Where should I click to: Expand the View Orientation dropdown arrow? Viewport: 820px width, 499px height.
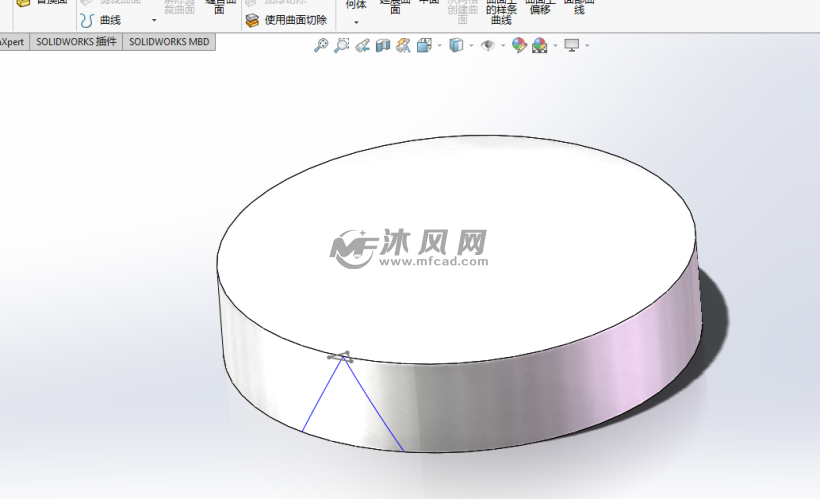[439, 46]
